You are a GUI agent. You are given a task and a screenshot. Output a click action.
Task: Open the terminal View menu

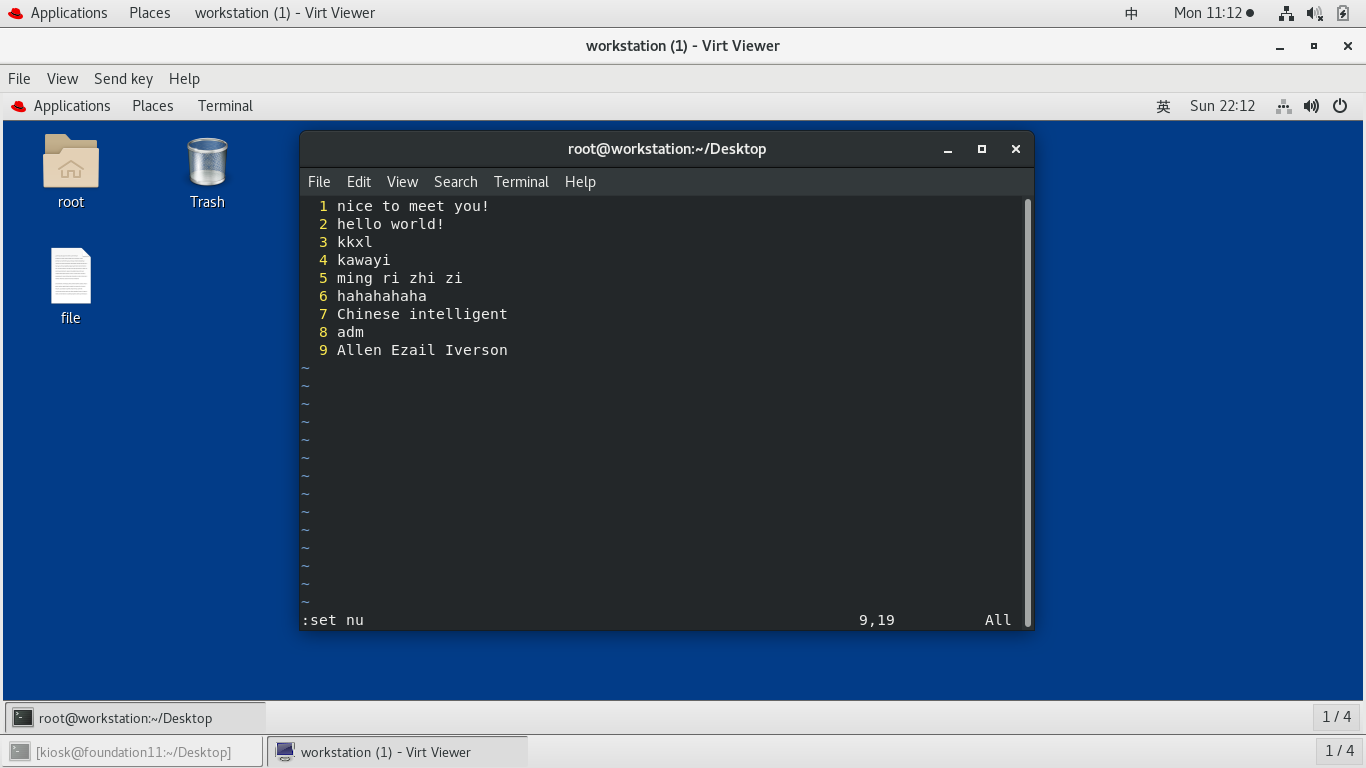click(x=402, y=182)
